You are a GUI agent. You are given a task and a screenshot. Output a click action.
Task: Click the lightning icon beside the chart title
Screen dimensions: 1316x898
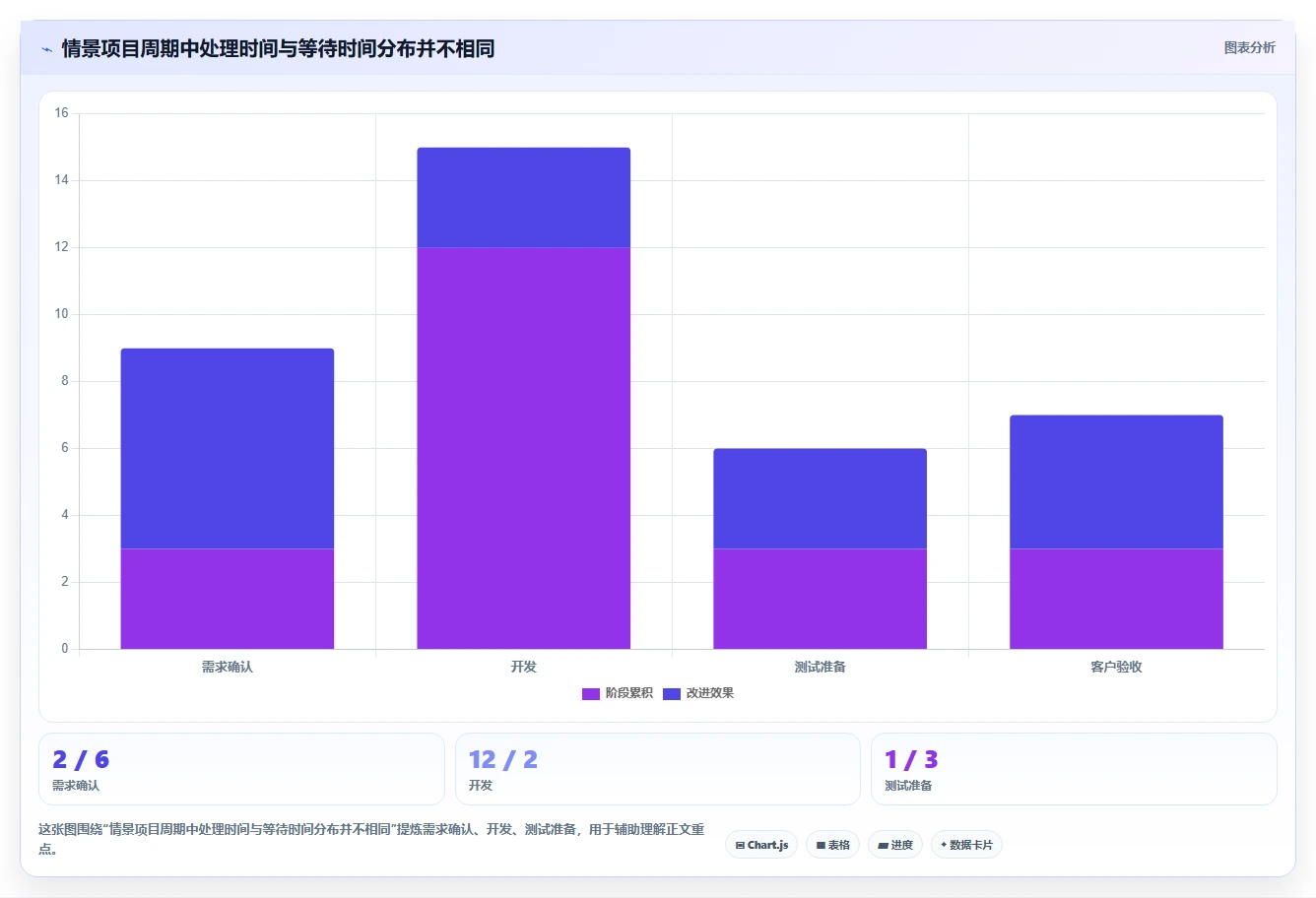tap(46, 49)
